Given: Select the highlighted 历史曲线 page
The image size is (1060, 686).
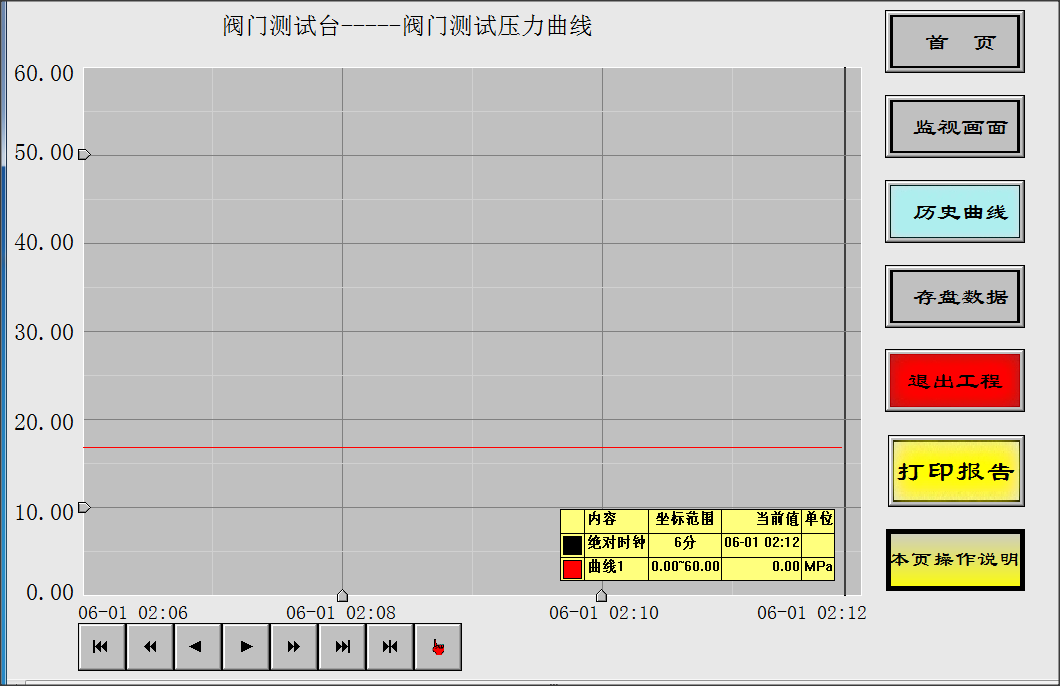Looking at the screenshot, I should coord(954,212).
